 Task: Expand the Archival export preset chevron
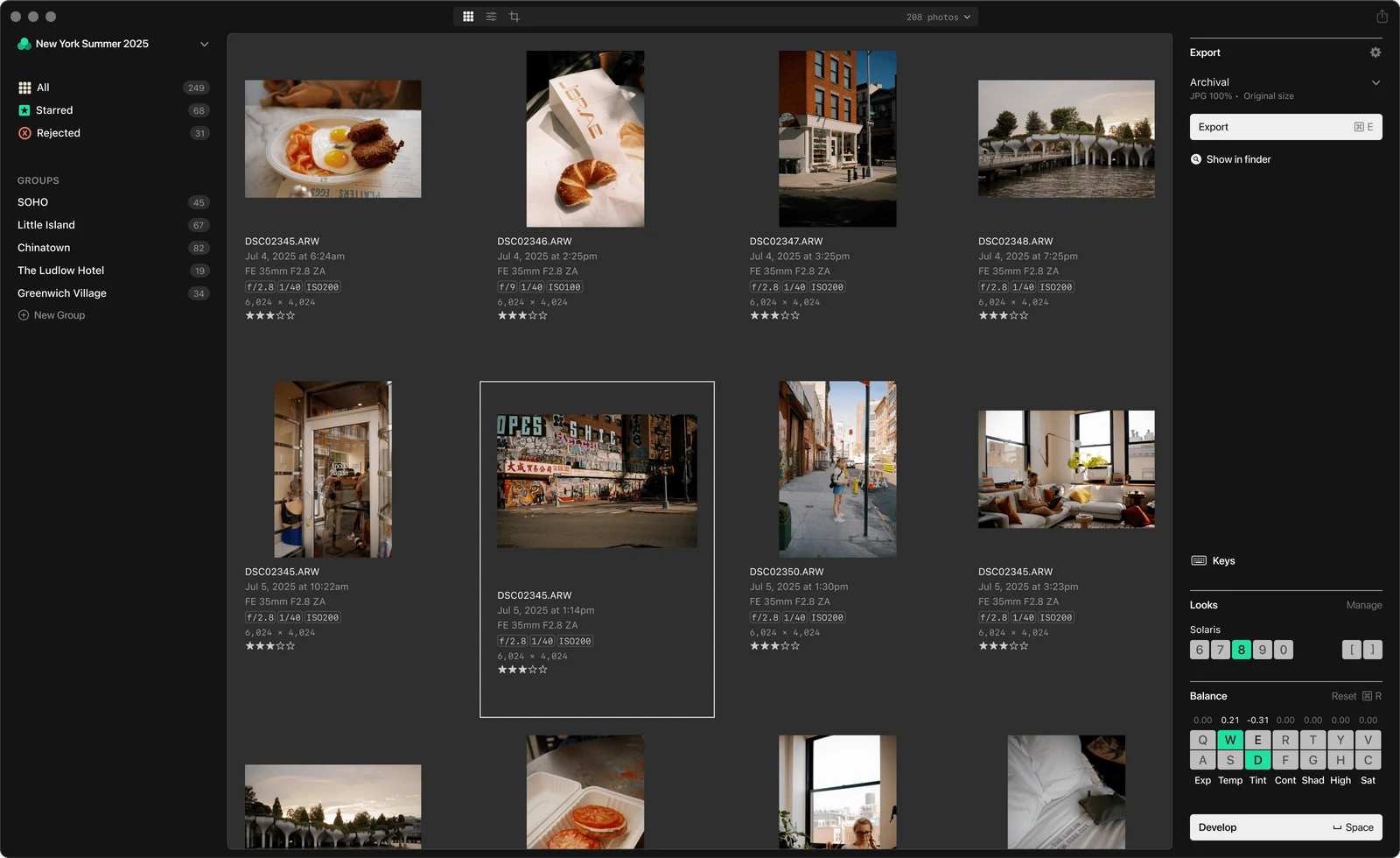1375,82
